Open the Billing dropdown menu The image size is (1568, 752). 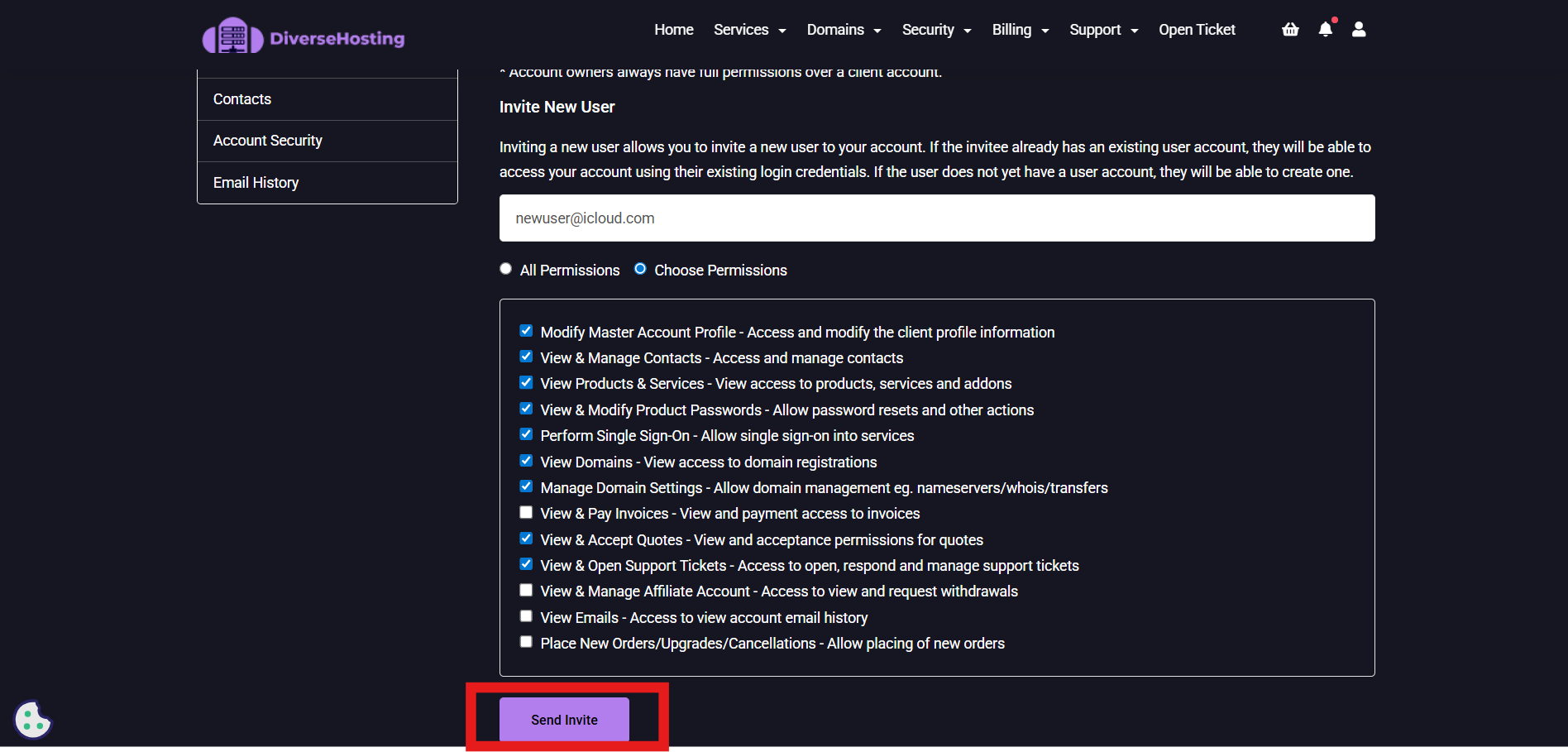pos(1020,30)
